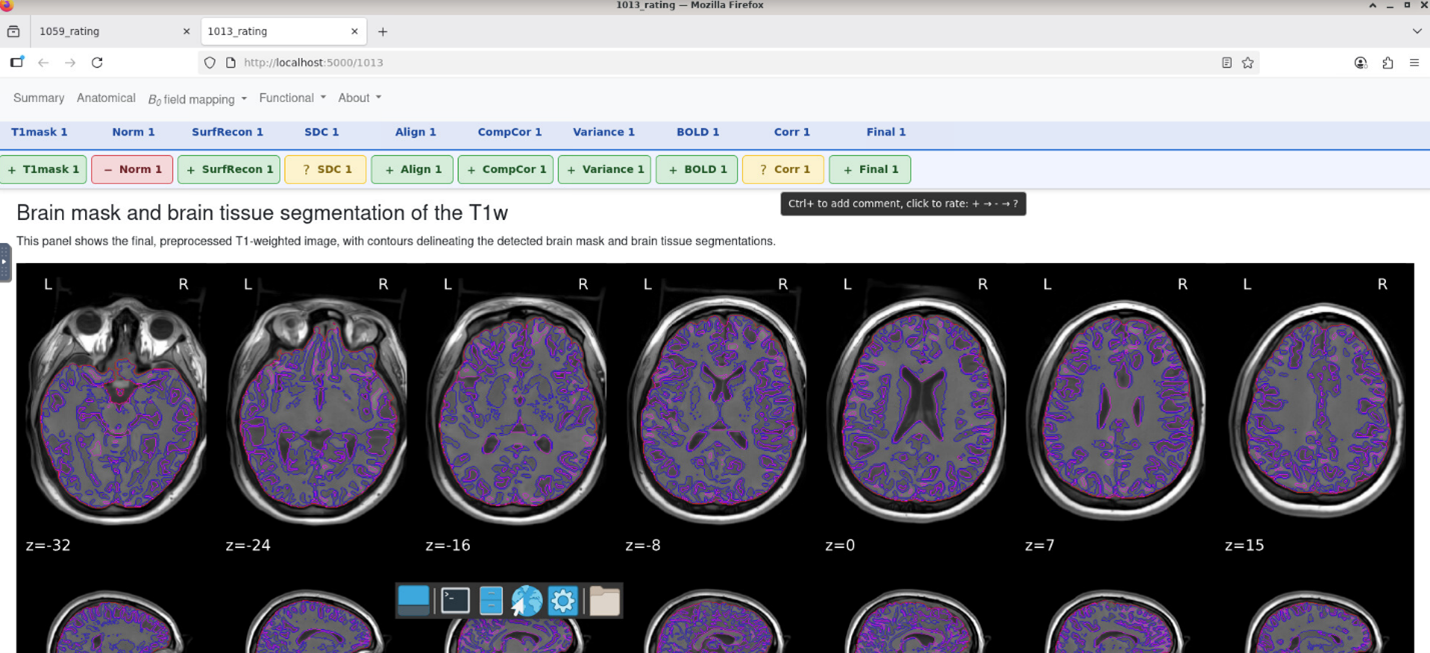Launch the terminal from the dock
Image resolution: width=1430 pixels, height=653 pixels.
tap(455, 600)
